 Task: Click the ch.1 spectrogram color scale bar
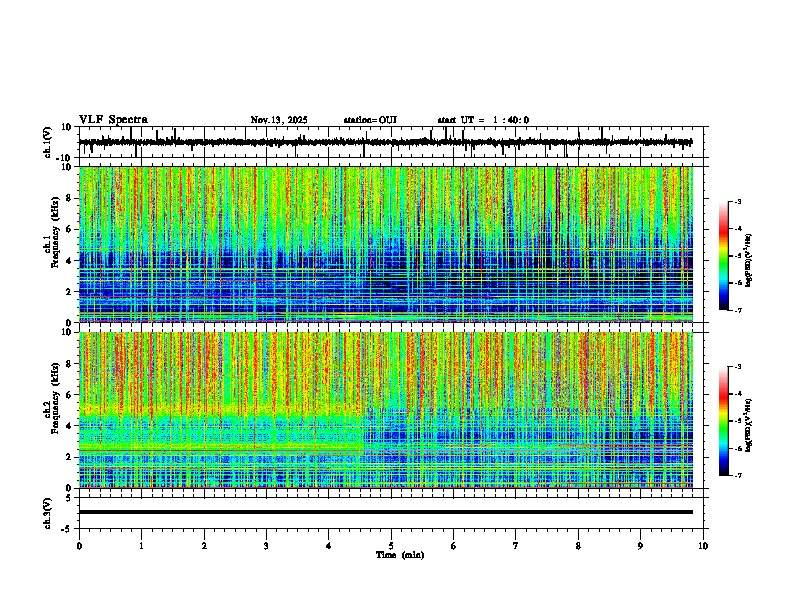(x=724, y=256)
